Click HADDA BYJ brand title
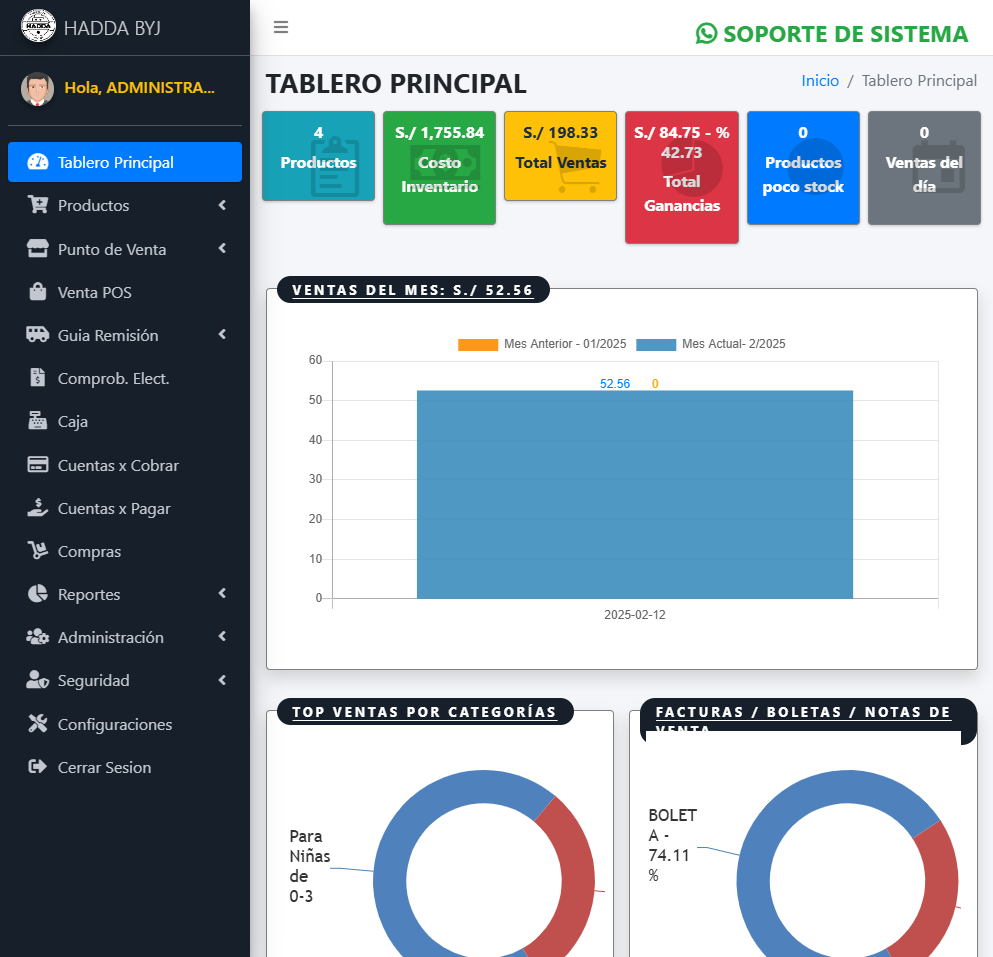993x957 pixels. (x=112, y=28)
